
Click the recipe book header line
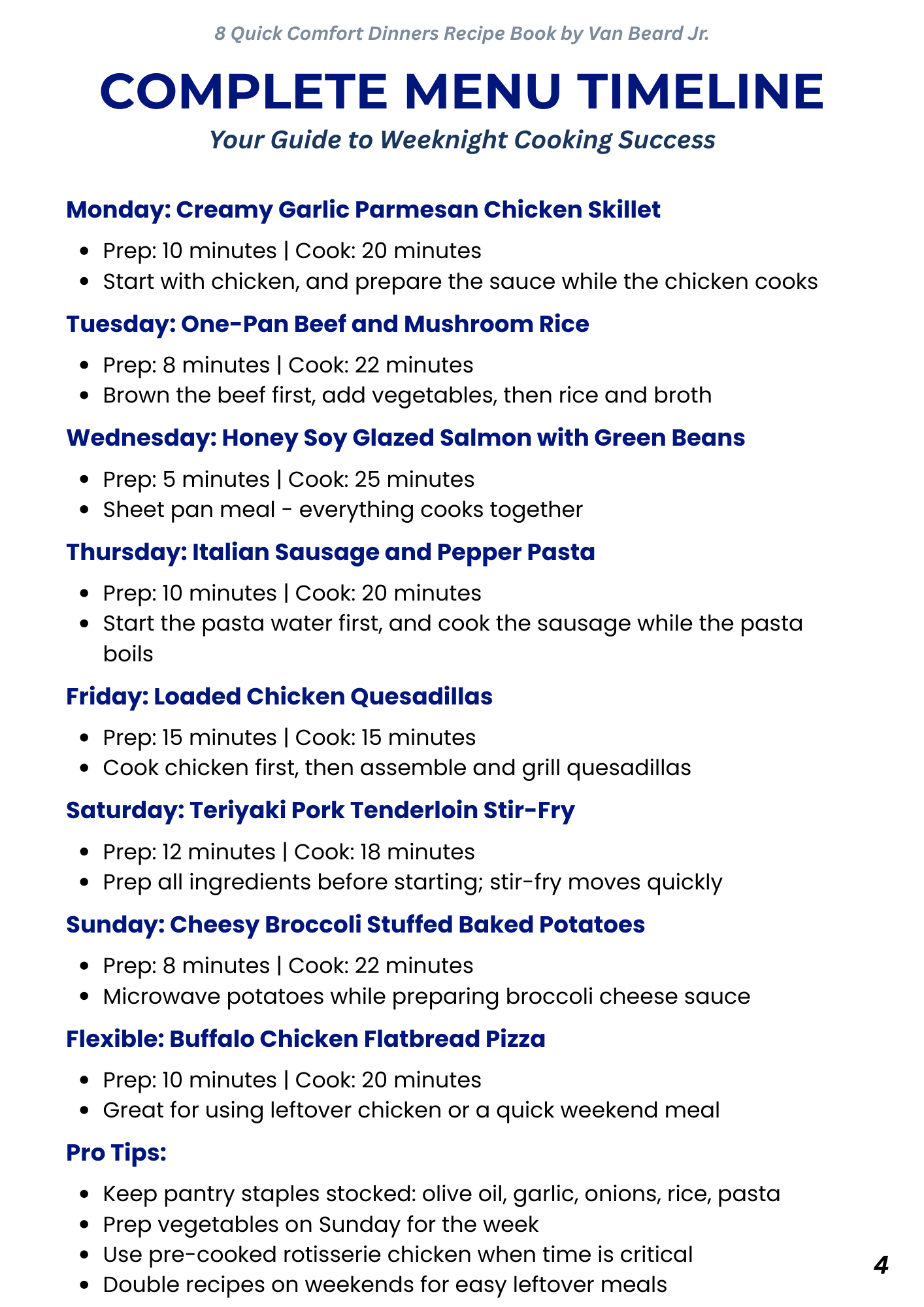[x=461, y=33]
